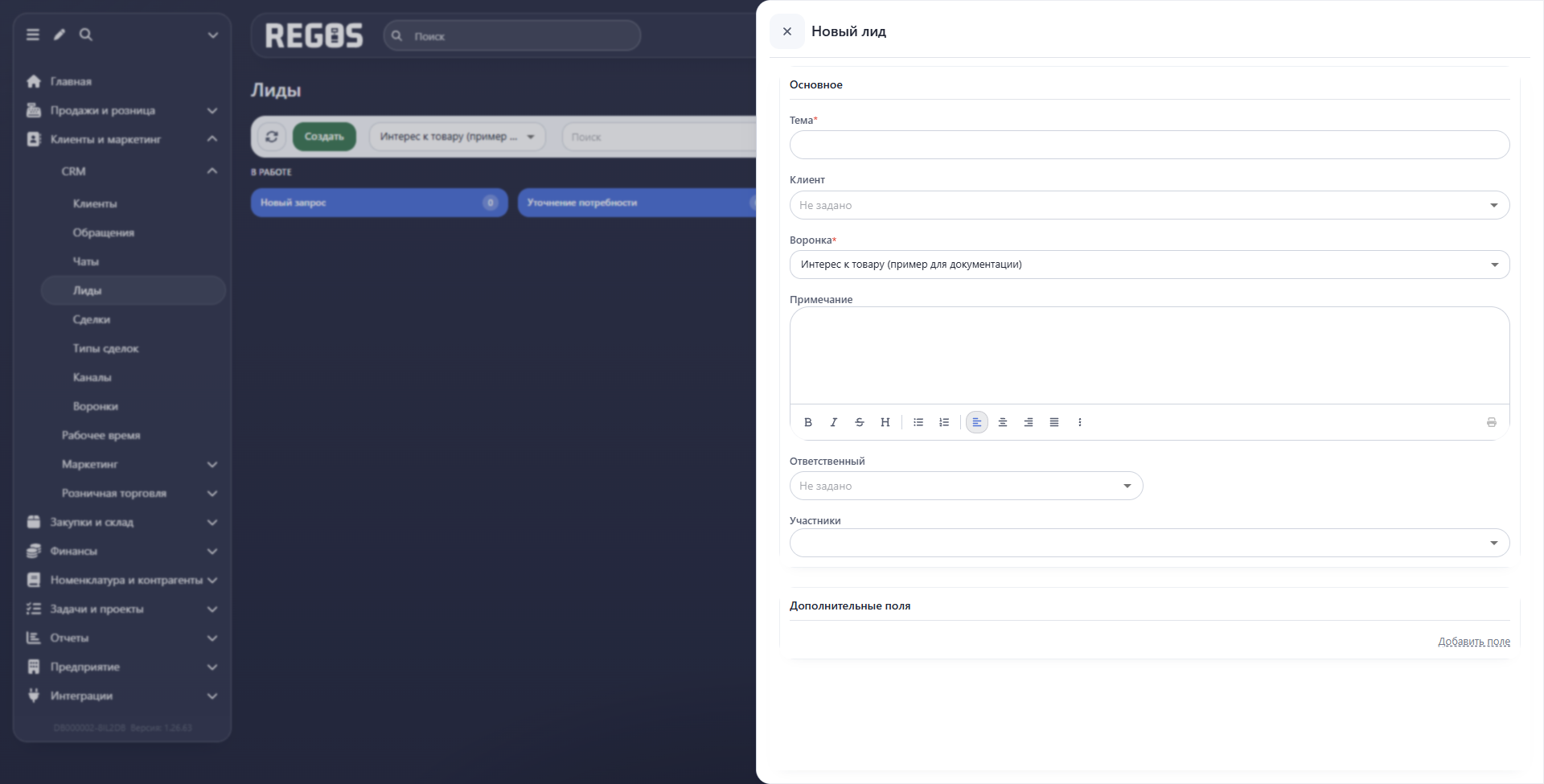Open Рабочее время menu item
This screenshot has width=1544, height=784.
(101, 435)
